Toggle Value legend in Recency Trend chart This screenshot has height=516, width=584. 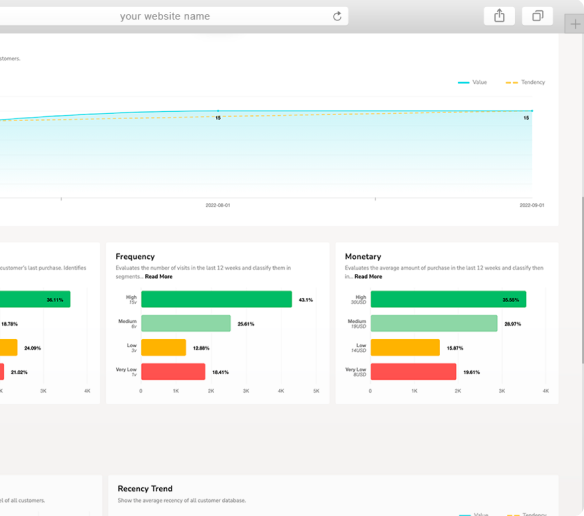click(473, 515)
